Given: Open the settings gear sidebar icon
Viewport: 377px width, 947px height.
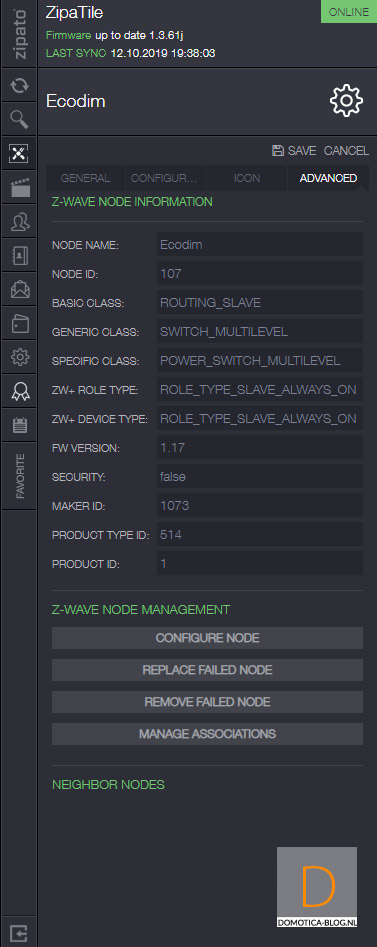Looking at the screenshot, I should point(19,358).
